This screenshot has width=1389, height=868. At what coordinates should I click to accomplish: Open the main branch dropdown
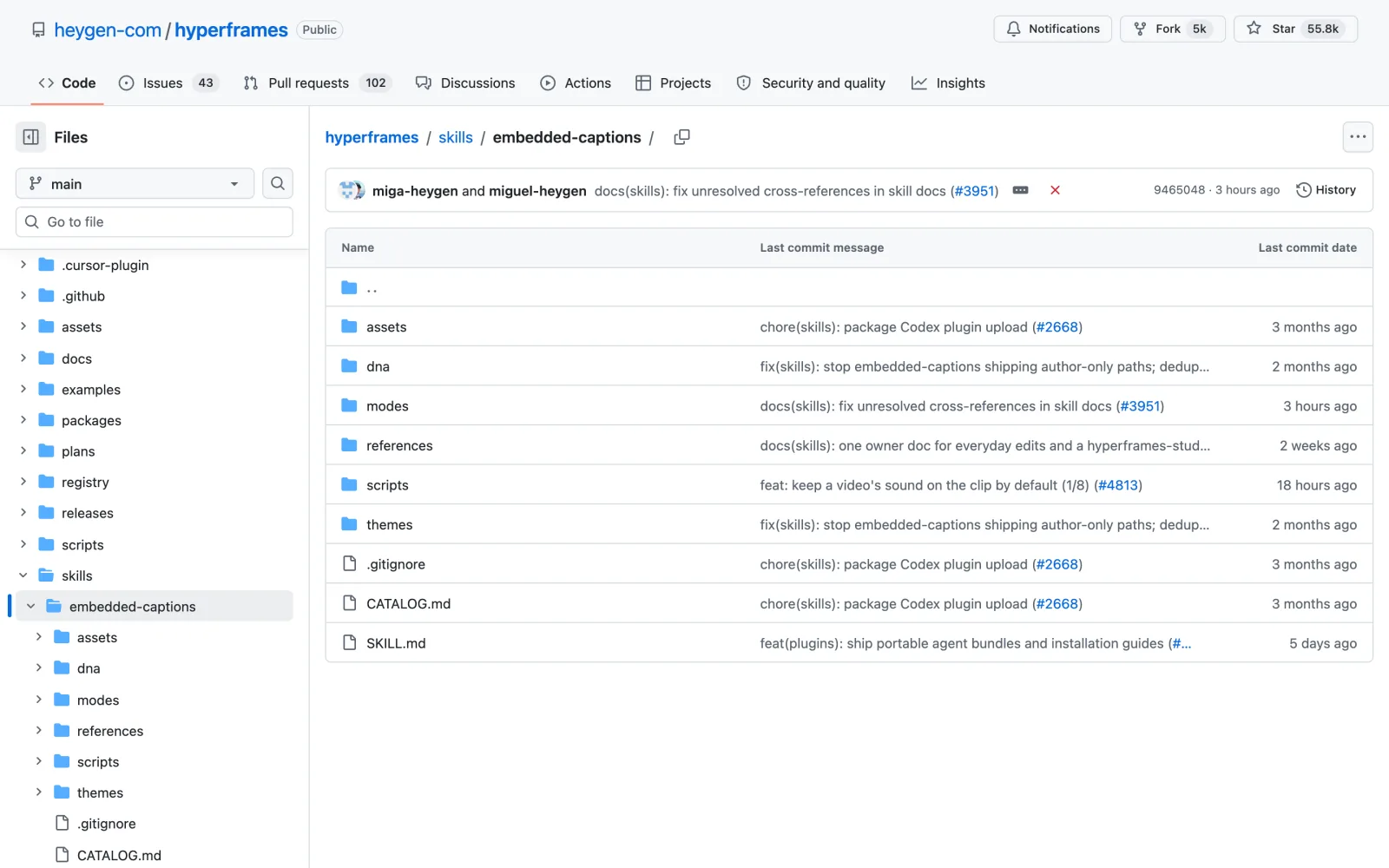tap(135, 183)
